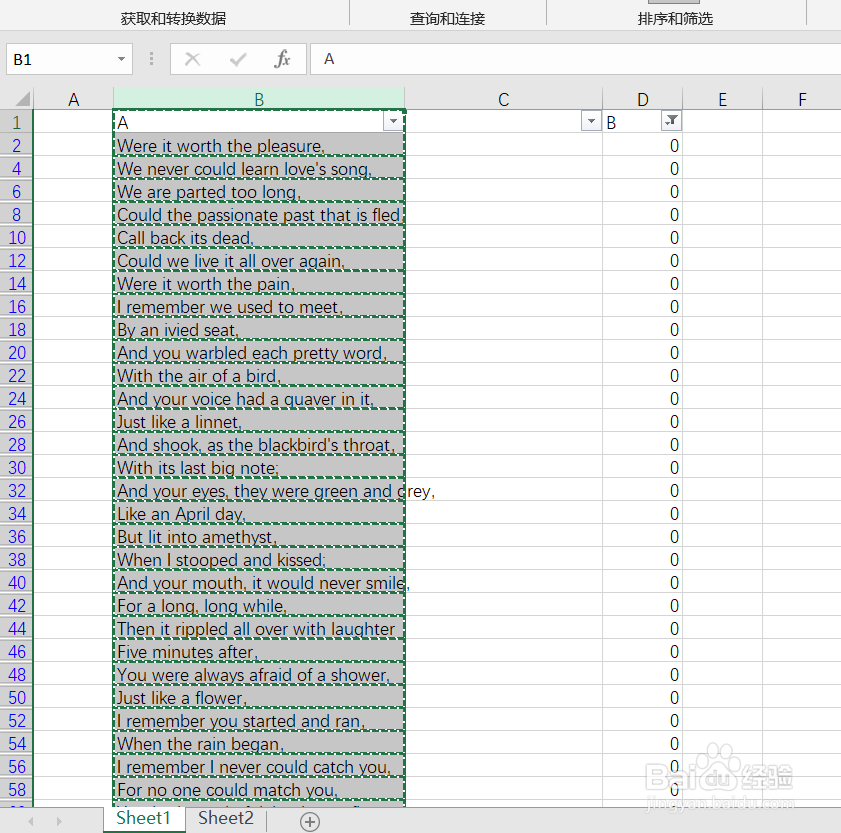
Task: Click cell 'Were it worth the pleasure,'
Action: point(259,145)
